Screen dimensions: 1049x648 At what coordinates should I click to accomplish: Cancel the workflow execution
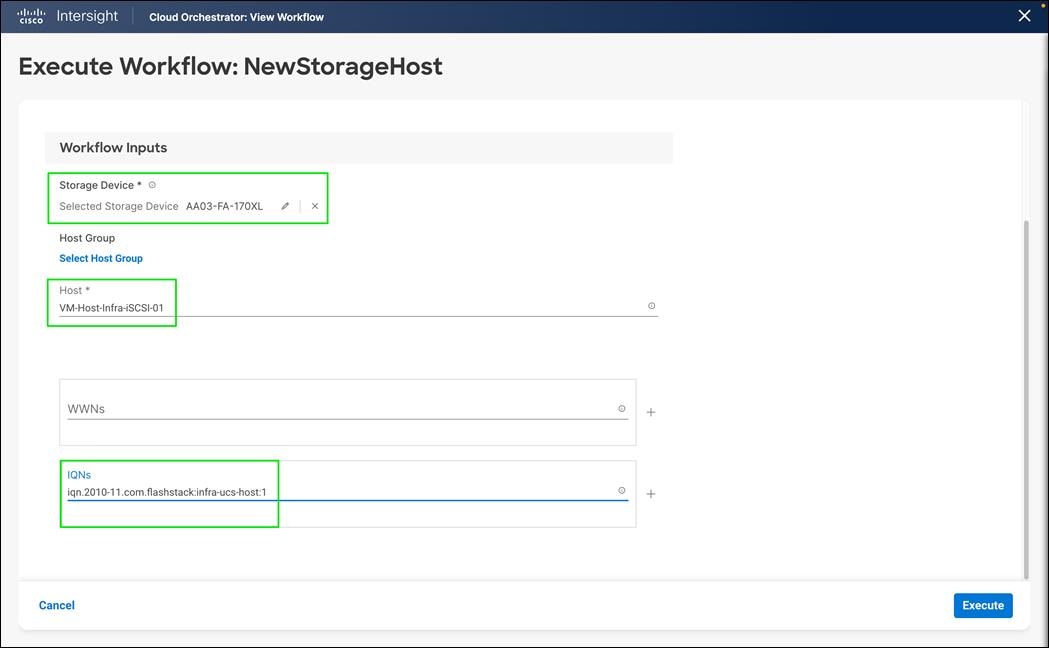[x=56, y=605]
